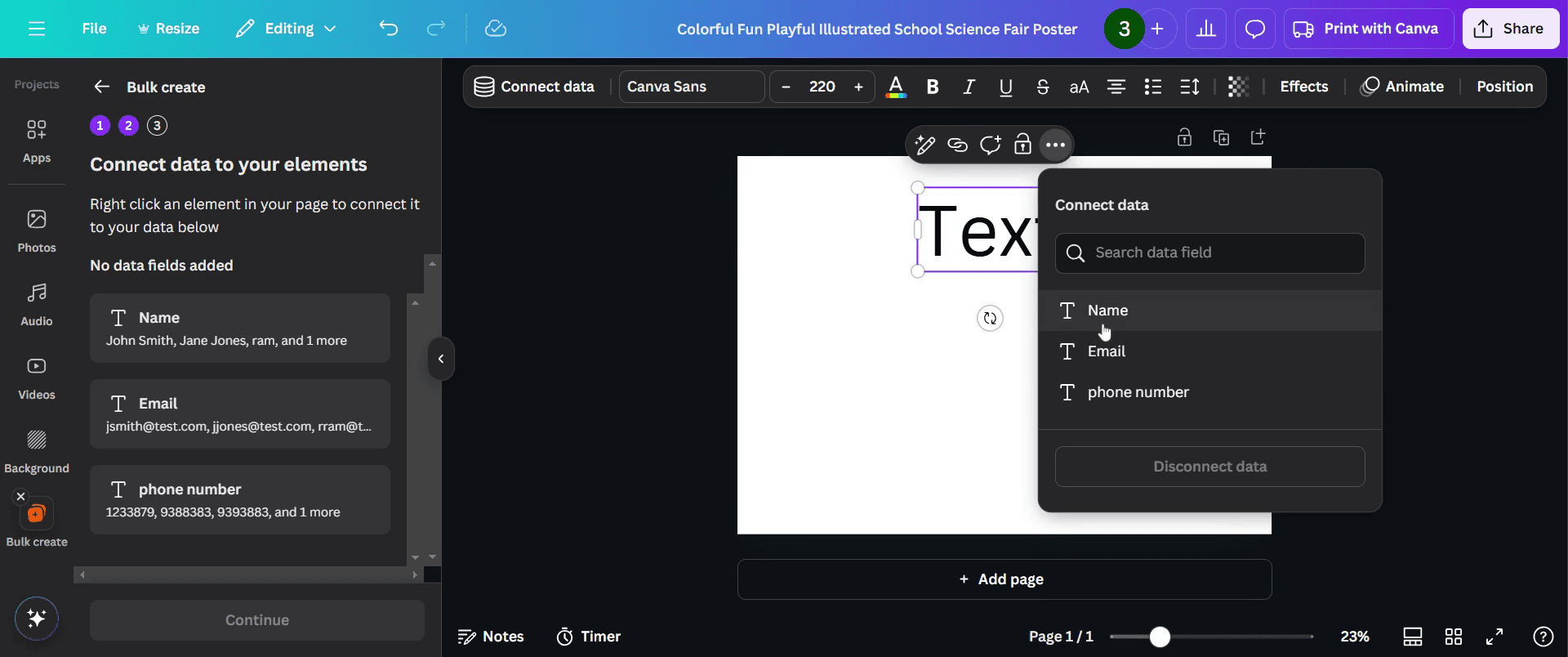The image size is (1568, 657).
Task: Go back from Bulk create panel
Action: (x=101, y=87)
